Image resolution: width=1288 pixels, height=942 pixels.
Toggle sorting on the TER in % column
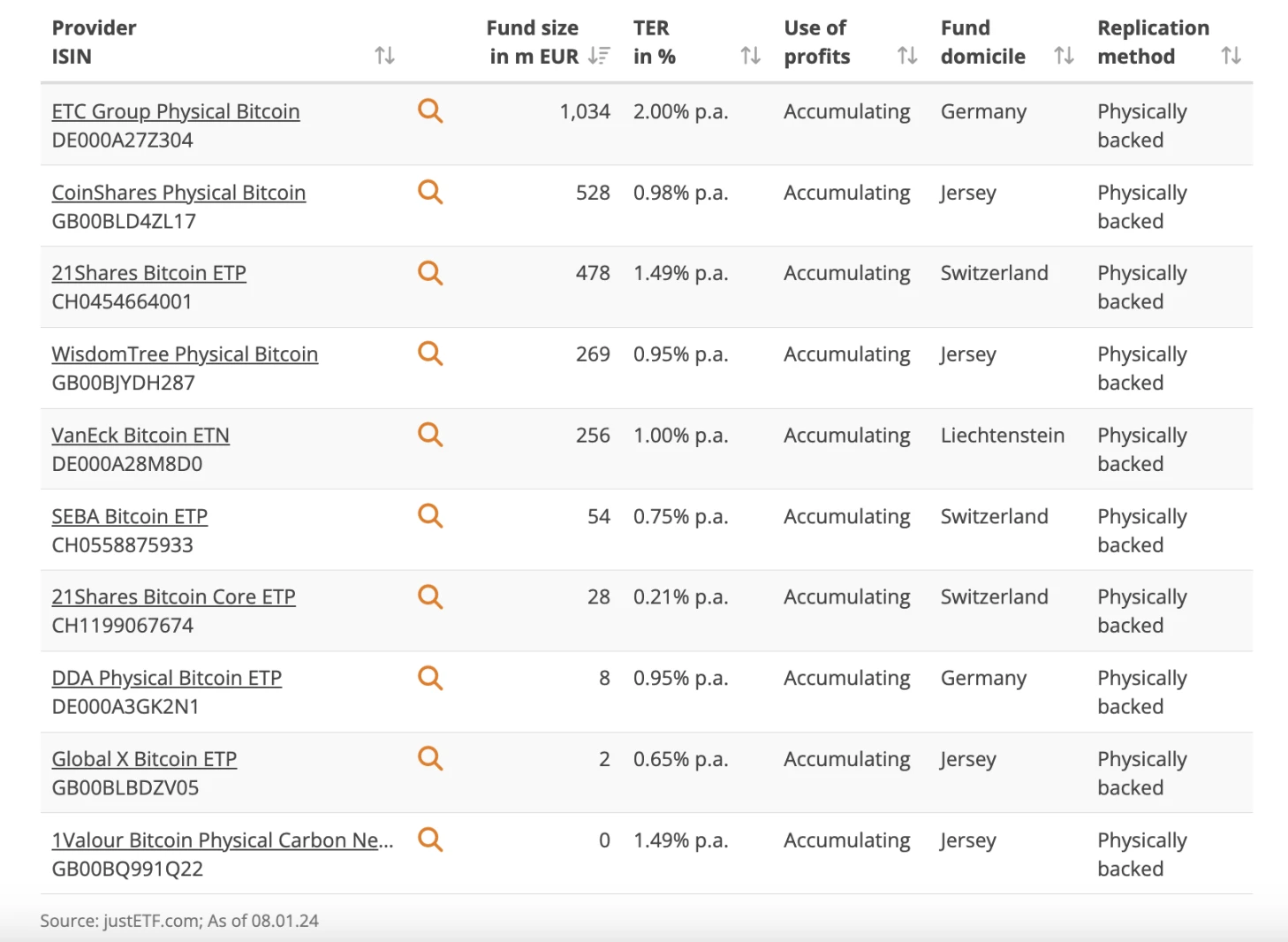[x=751, y=55]
